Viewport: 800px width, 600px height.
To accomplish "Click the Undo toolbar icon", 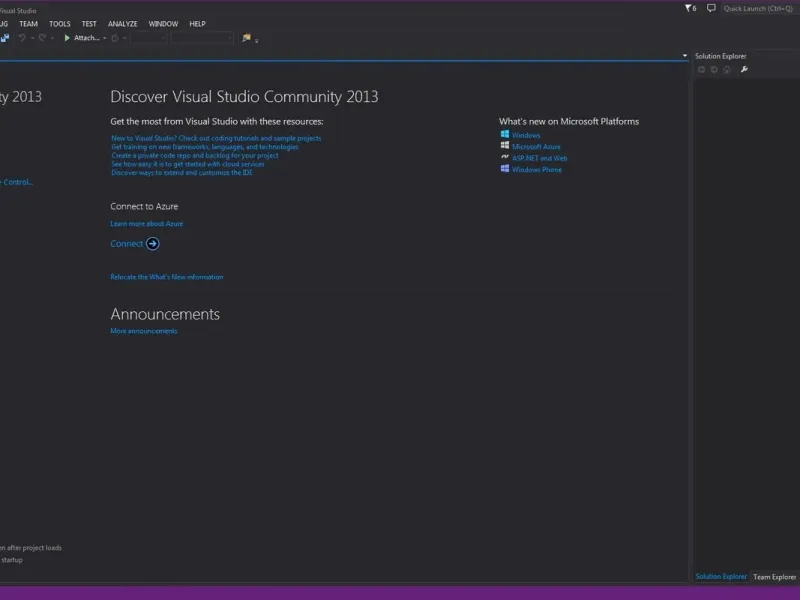I will 22,38.
